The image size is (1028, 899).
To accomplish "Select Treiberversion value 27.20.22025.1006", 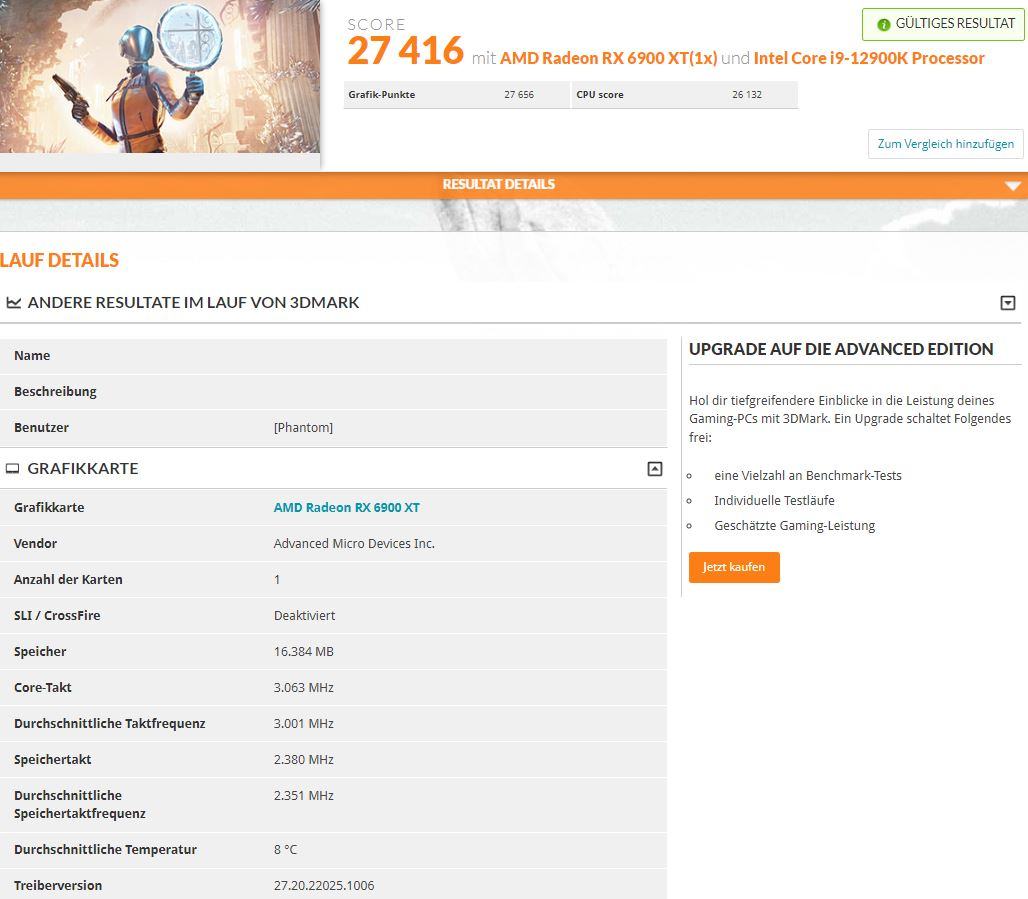I will 324,886.
